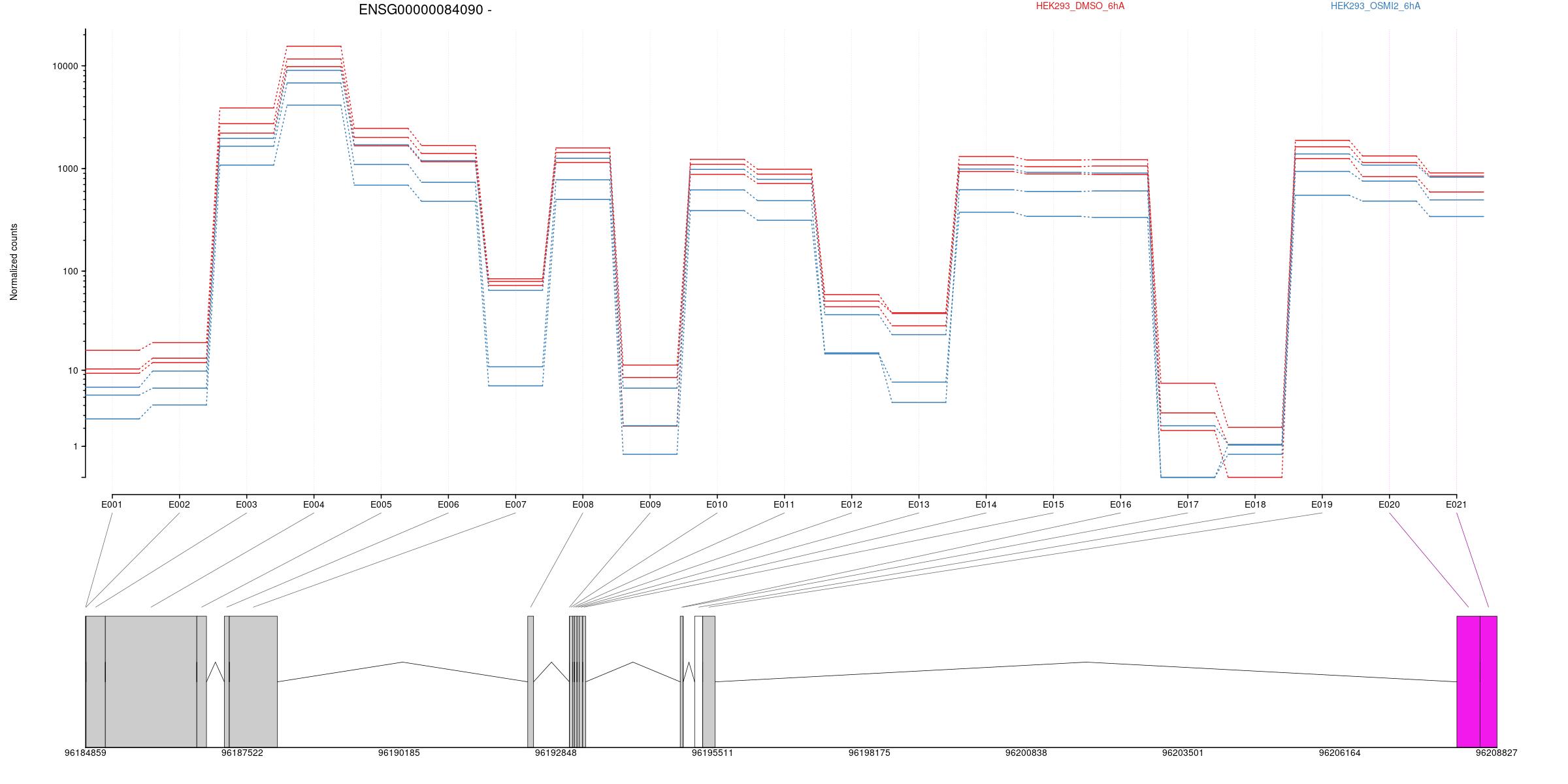Click the y-axis tick label 1
The image size is (1568, 784).
click(x=75, y=447)
